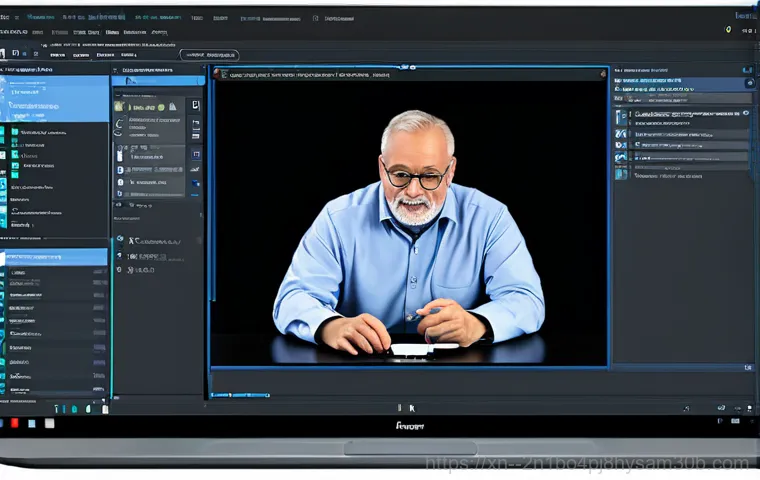Click the icon at the bottom right corner of the right panel
This screenshot has width=760, height=480.
[748, 368]
